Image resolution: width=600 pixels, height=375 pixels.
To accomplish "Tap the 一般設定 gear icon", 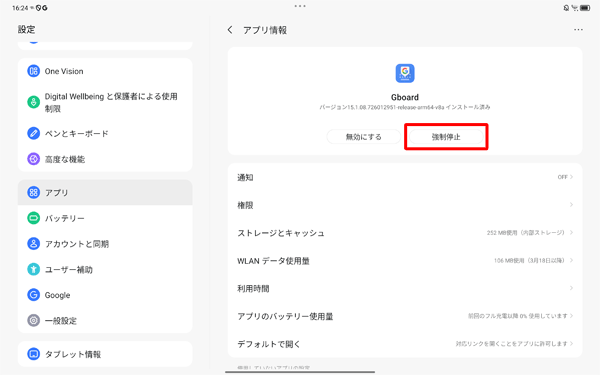I will (33, 320).
